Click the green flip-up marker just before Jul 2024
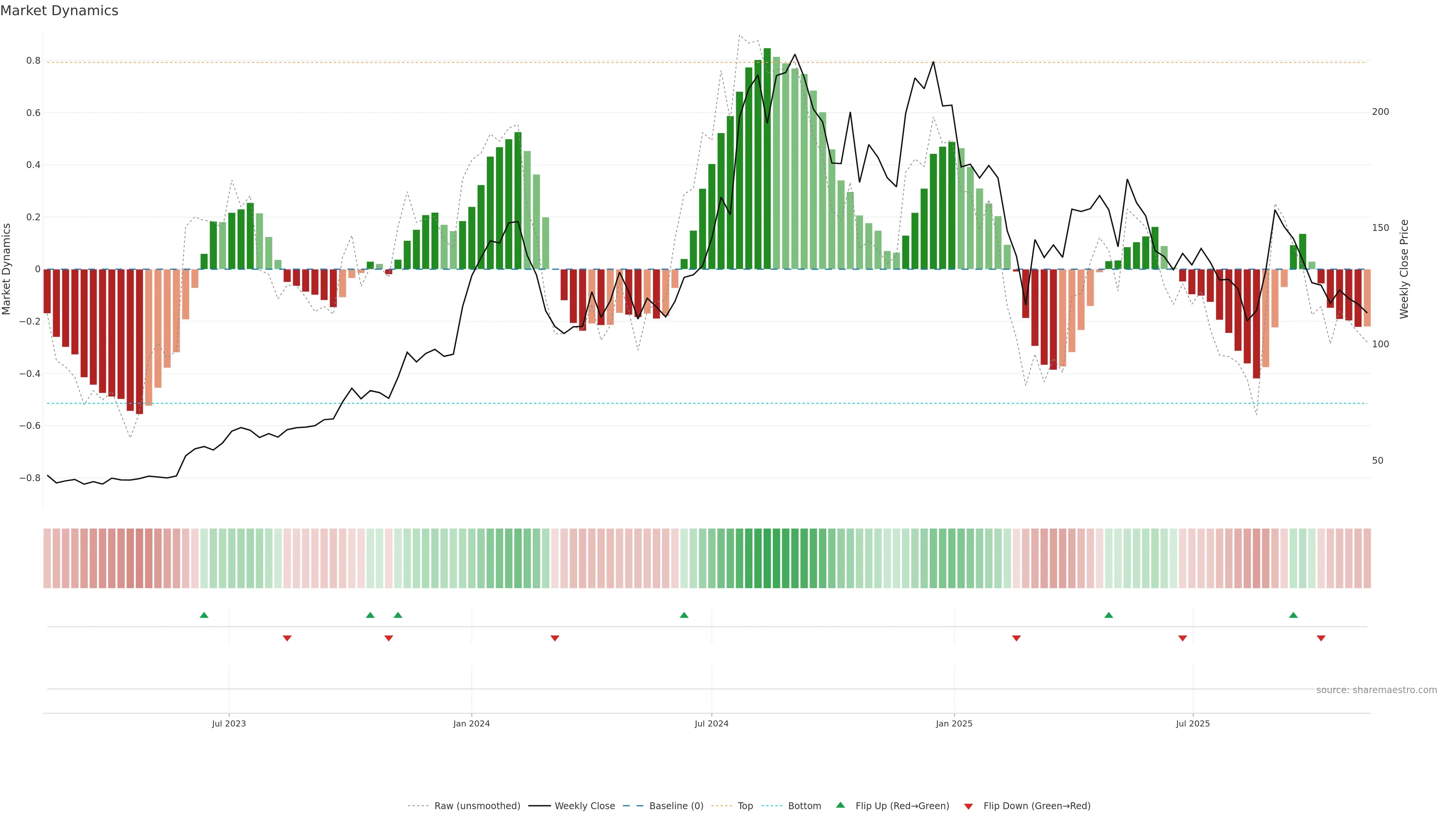Screen dimensions: 1456x819 click(684, 615)
